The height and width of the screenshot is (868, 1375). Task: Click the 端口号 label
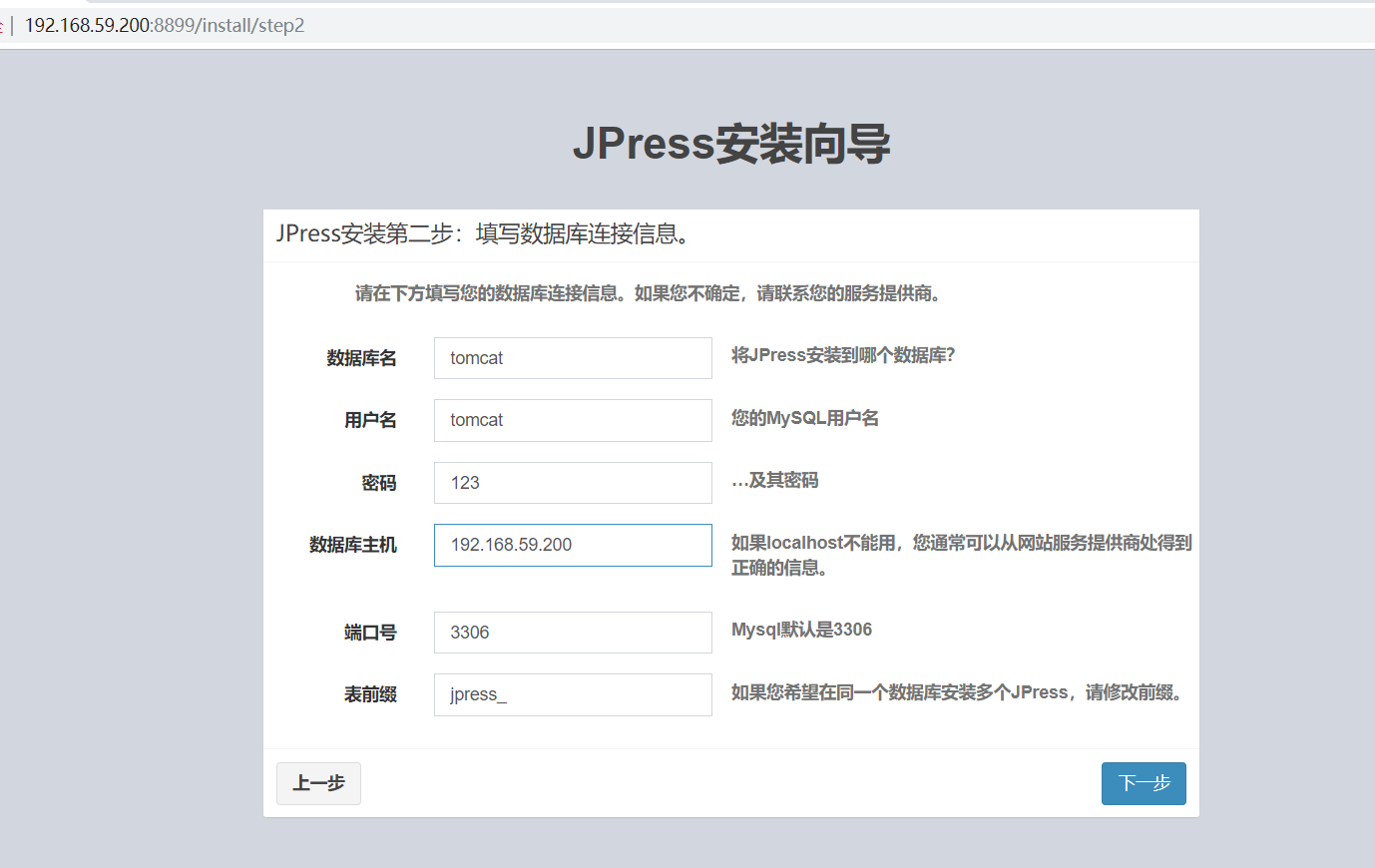pos(370,633)
